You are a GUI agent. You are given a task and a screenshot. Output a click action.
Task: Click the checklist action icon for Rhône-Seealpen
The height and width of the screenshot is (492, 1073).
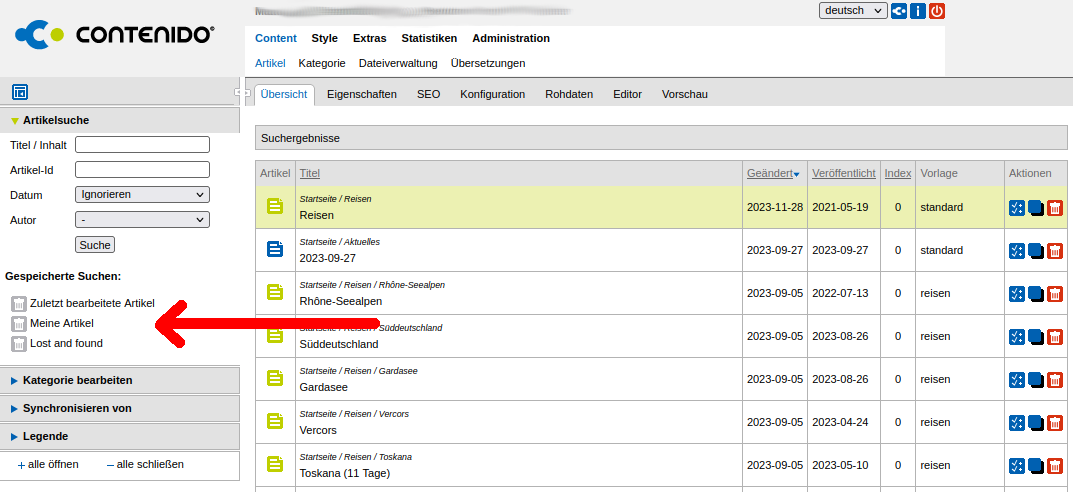pyautogui.click(x=1017, y=294)
